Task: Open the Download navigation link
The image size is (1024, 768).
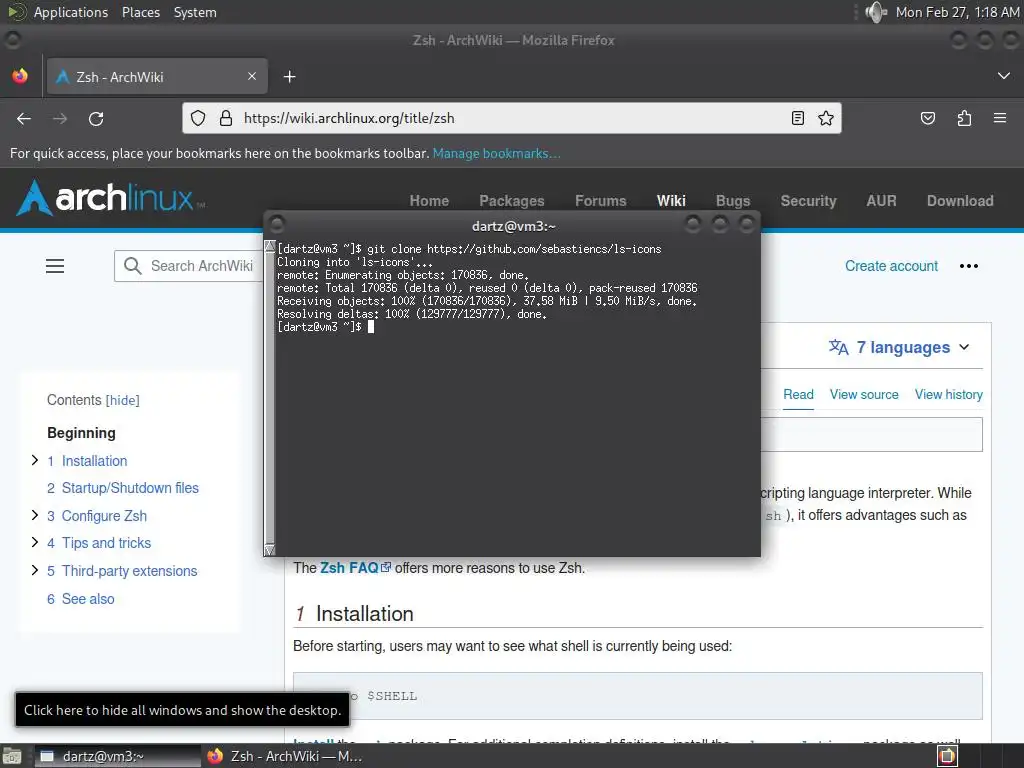Action: 960,200
